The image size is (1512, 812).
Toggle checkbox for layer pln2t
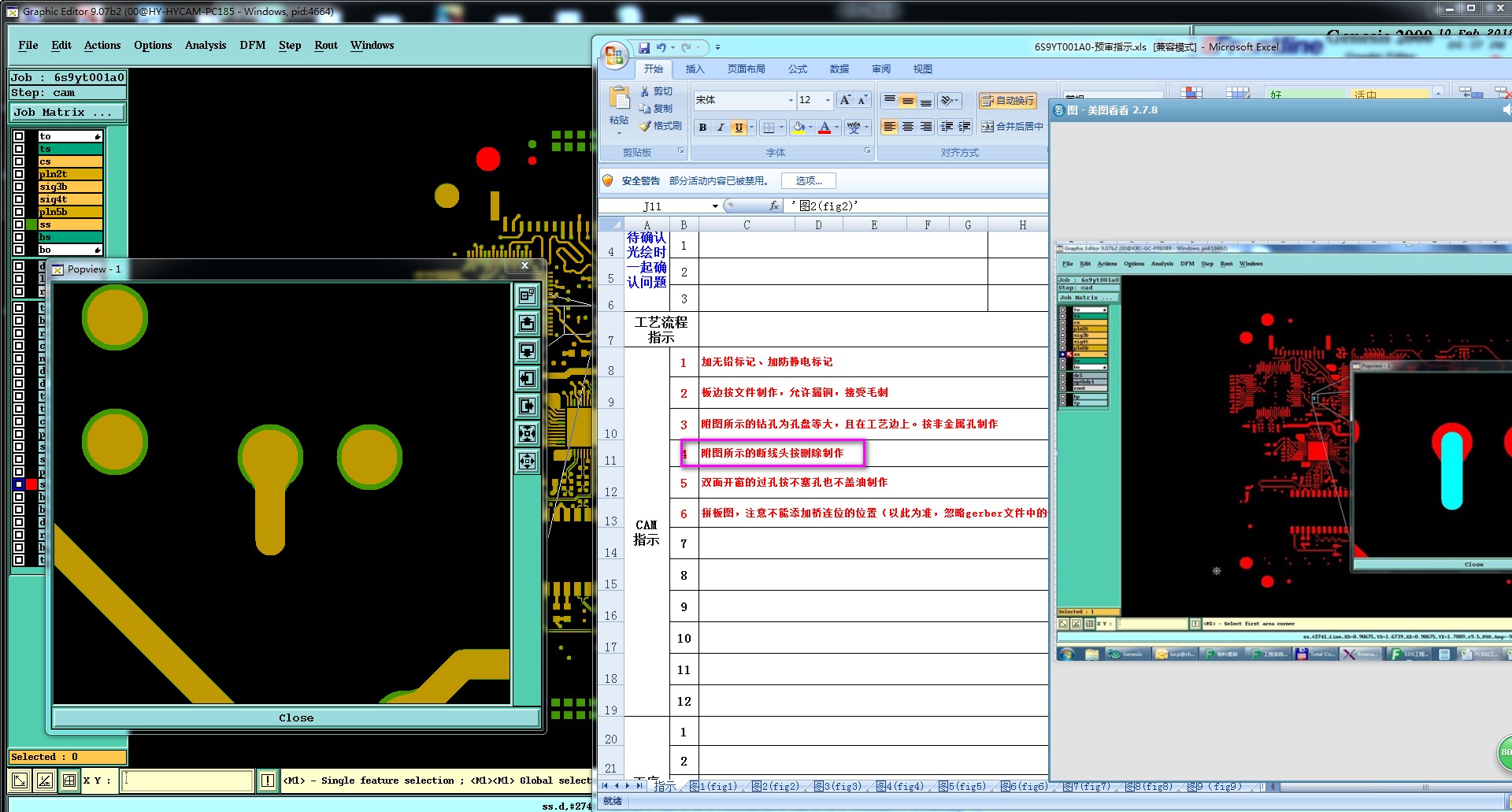point(19,174)
